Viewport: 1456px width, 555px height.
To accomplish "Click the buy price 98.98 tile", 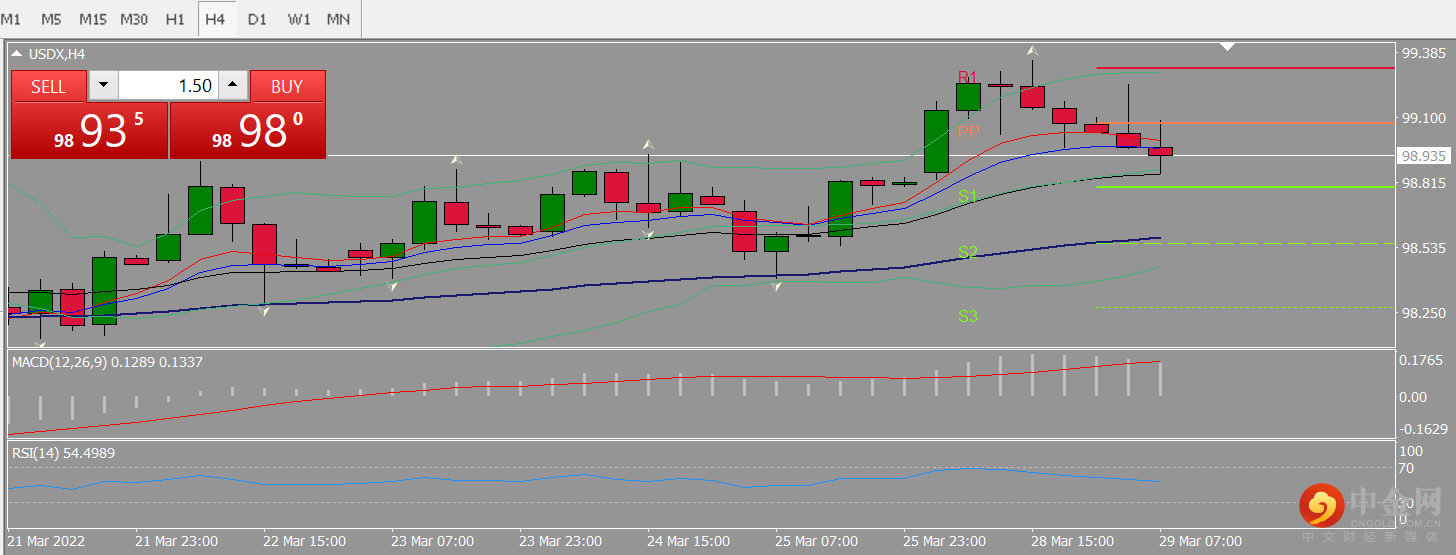I will point(248,130).
